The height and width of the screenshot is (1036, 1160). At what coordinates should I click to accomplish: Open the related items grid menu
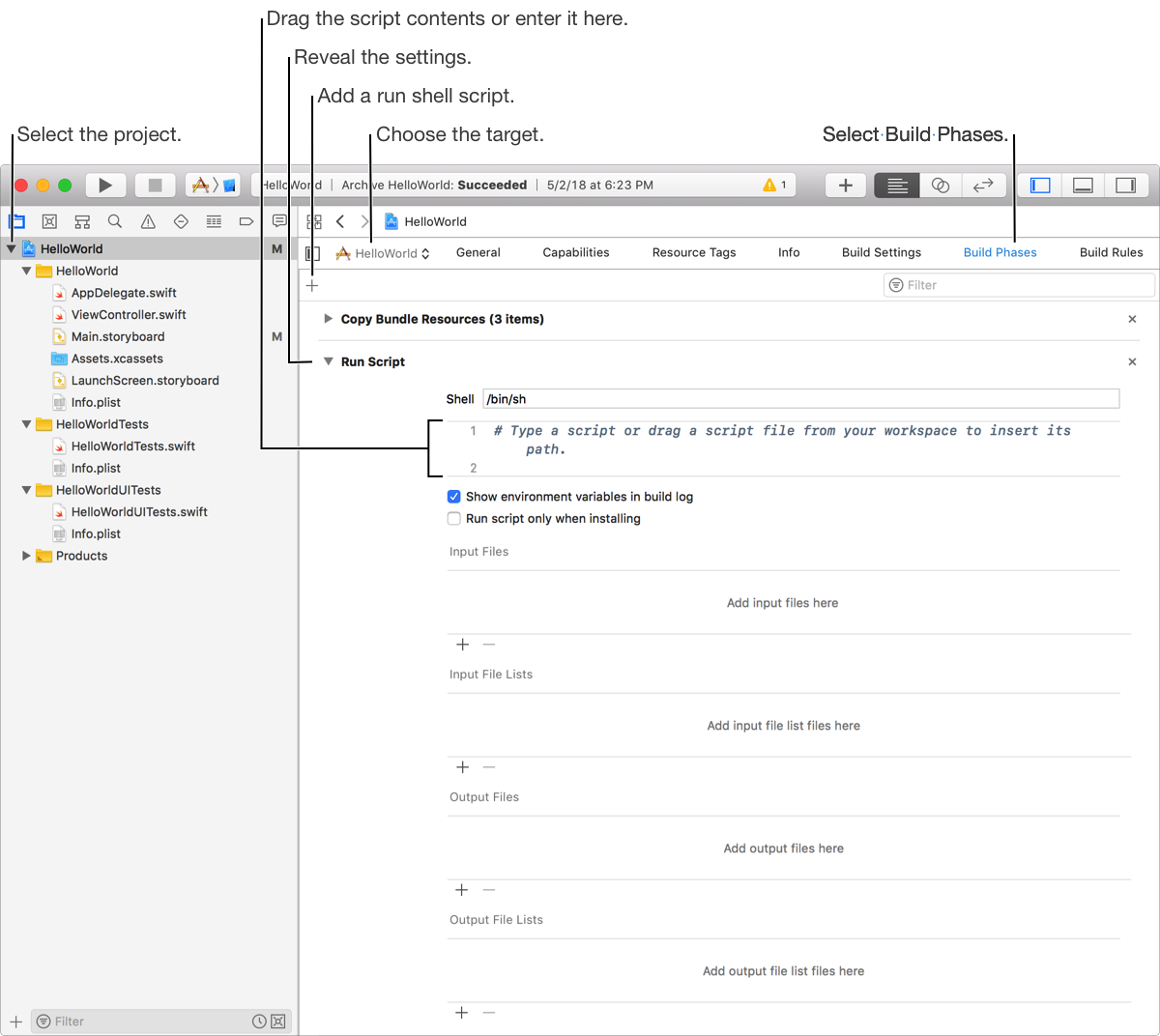314,221
